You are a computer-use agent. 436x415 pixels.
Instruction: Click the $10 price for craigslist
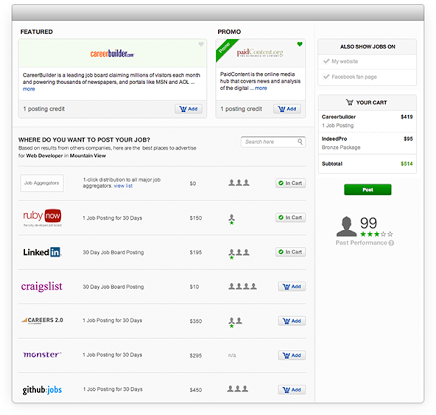194,287
